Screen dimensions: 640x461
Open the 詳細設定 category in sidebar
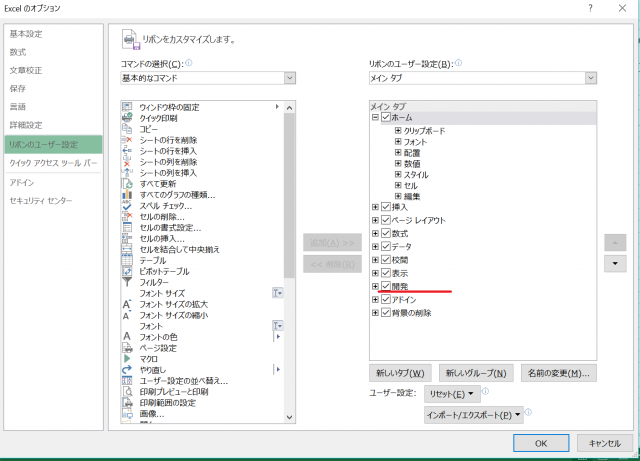click(26, 125)
